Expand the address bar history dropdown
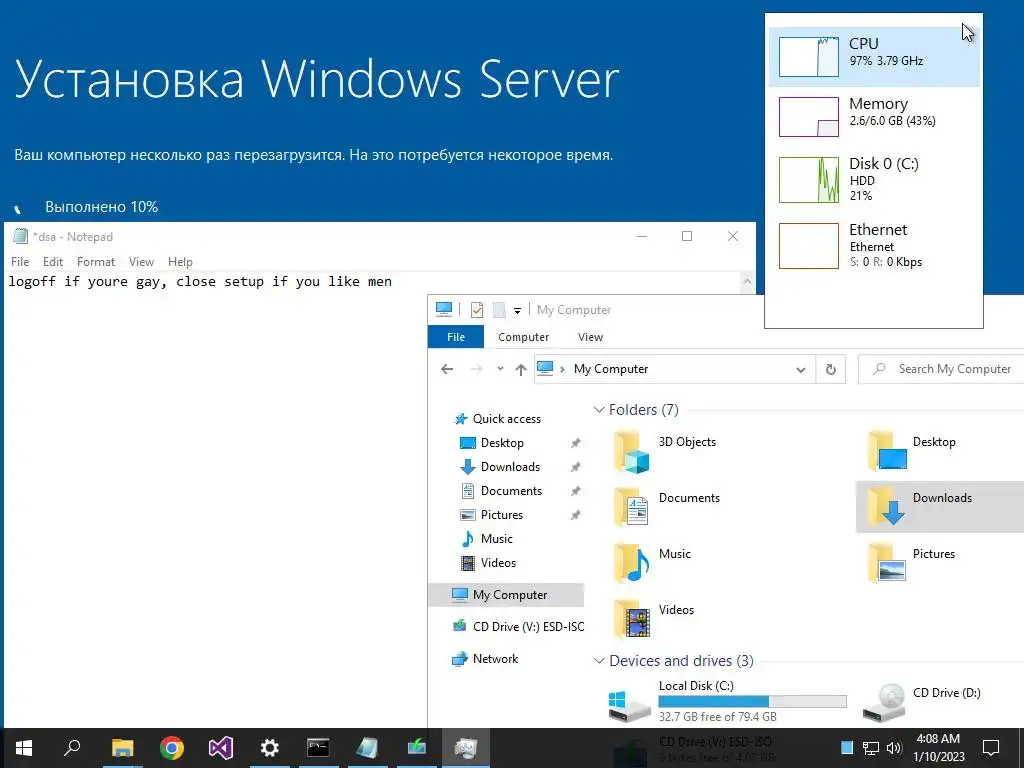Viewport: 1024px width, 768px height. coord(801,369)
